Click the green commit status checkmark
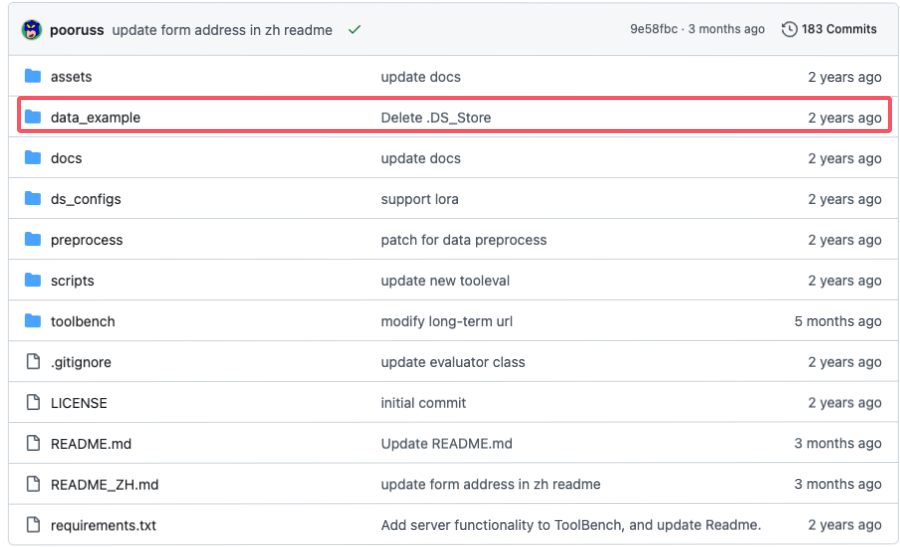 pos(354,30)
